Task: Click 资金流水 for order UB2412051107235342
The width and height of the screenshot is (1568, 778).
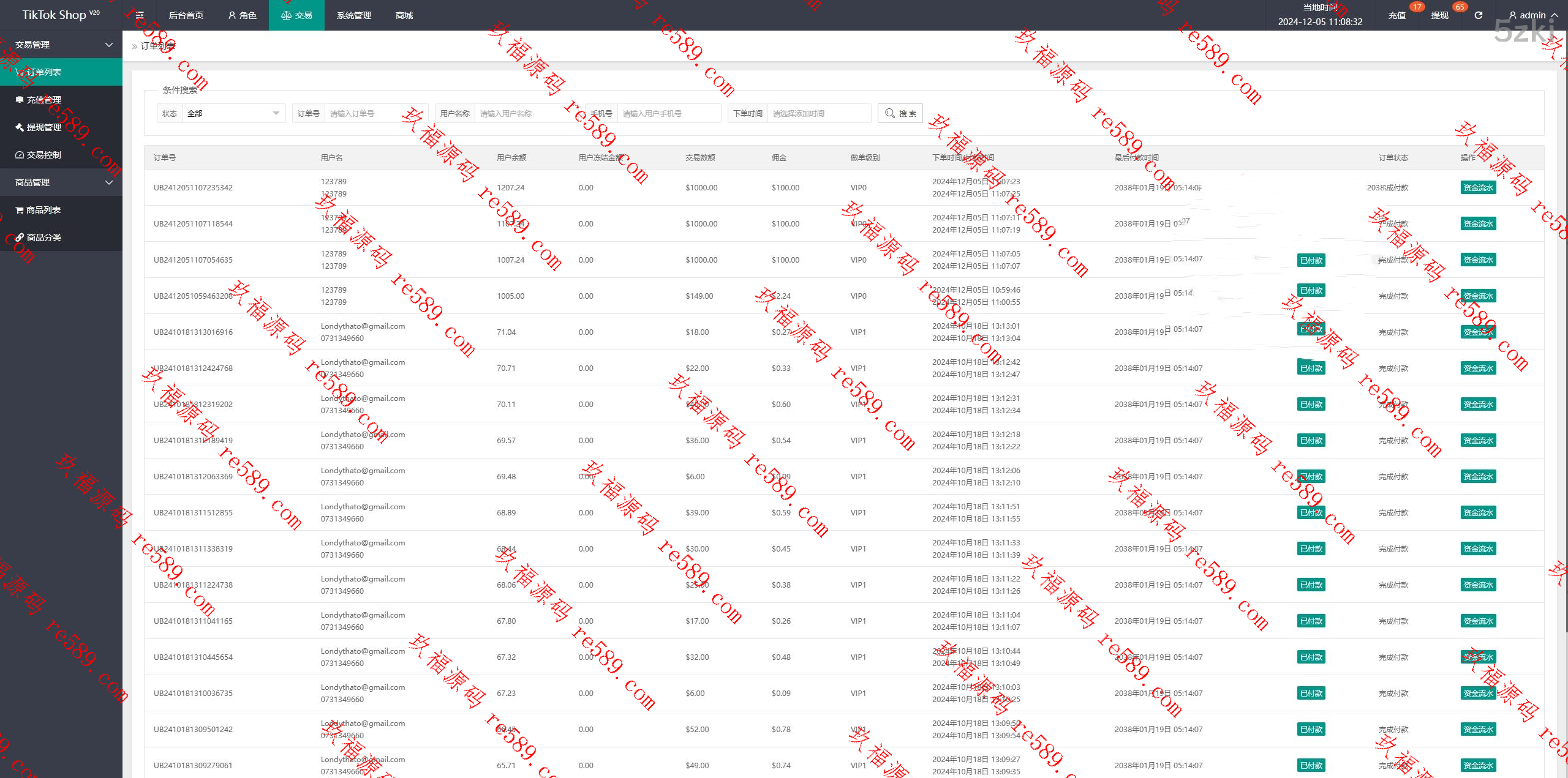Action: 1478,188
